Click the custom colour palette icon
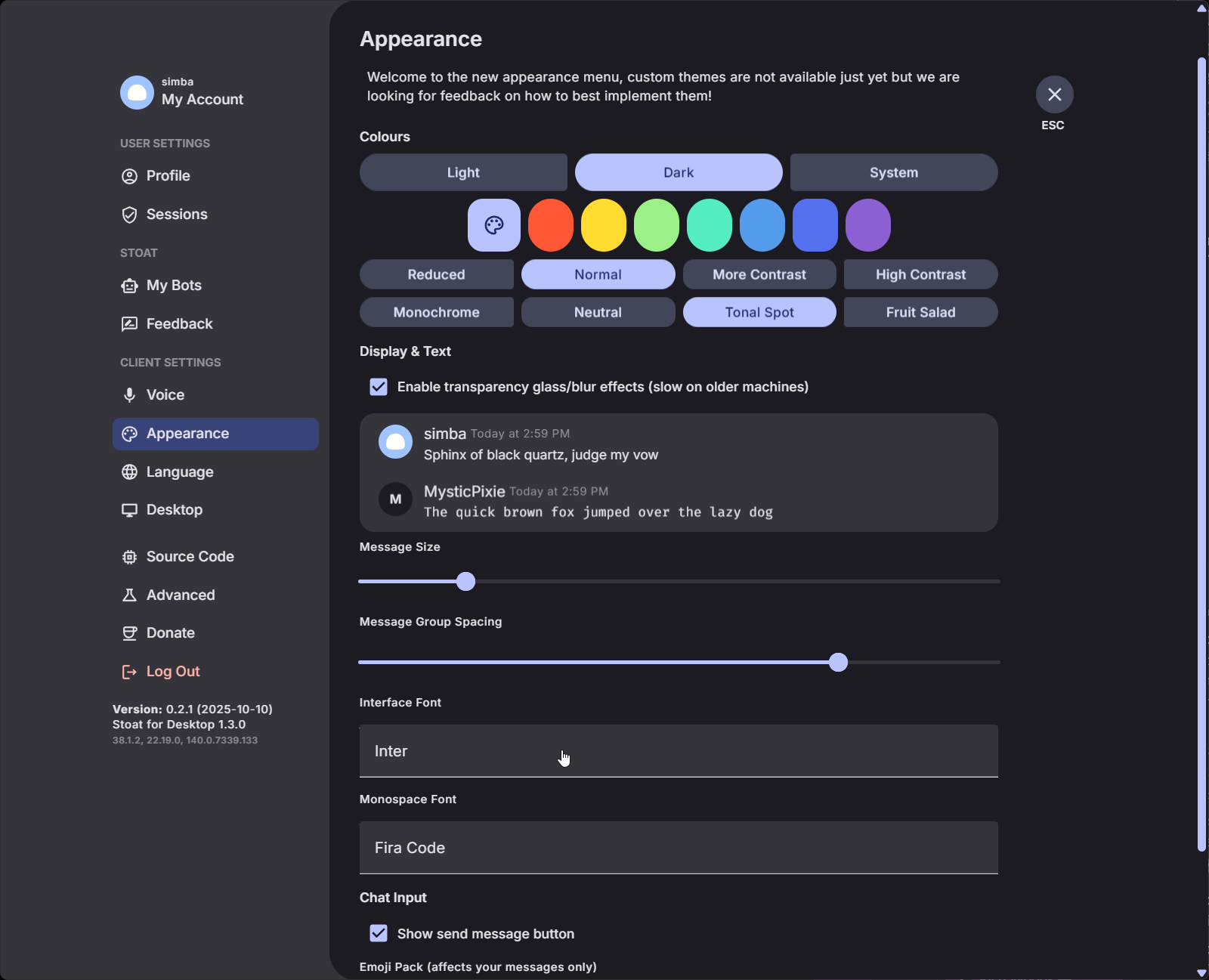Viewport: 1209px width, 980px height. tap(494, 225)
